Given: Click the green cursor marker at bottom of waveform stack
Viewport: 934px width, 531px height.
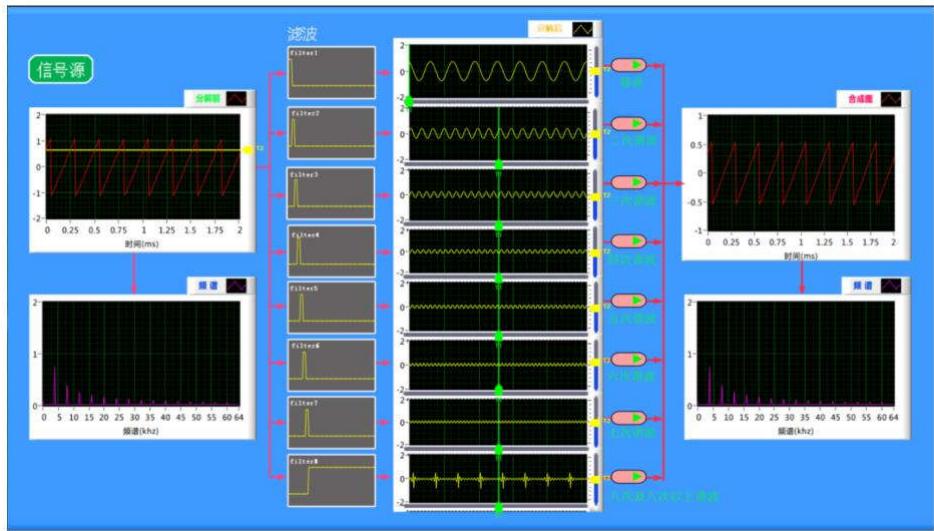Looking at the screenshot, I should tap(498, 508).
